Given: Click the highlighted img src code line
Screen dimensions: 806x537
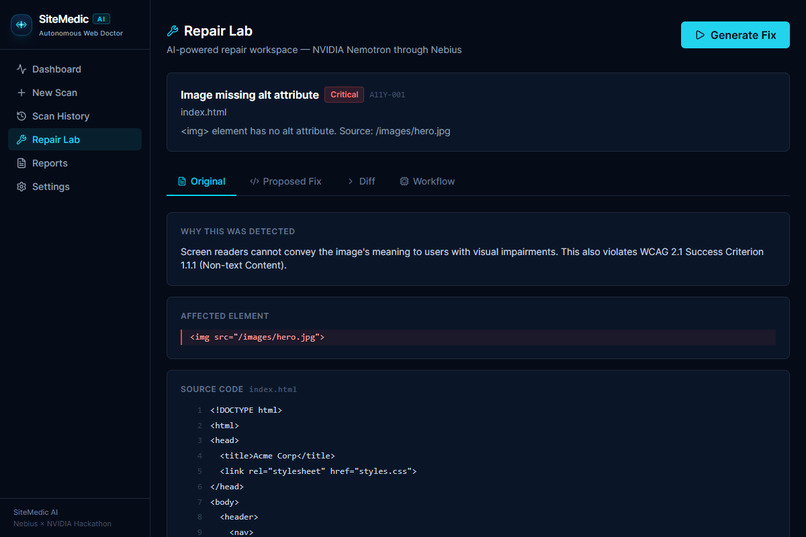Looking at the screenshot, I should [x=478, y=337].
